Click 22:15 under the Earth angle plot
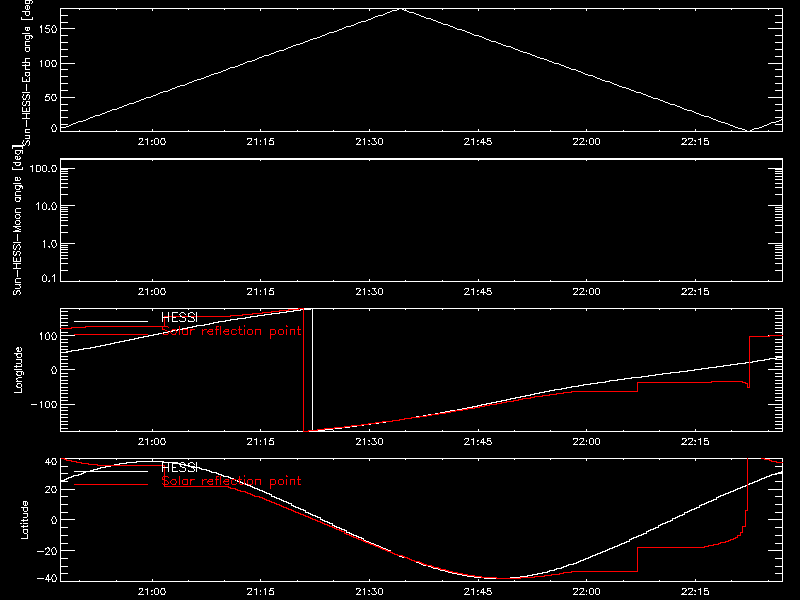 (x=695, y=142)
